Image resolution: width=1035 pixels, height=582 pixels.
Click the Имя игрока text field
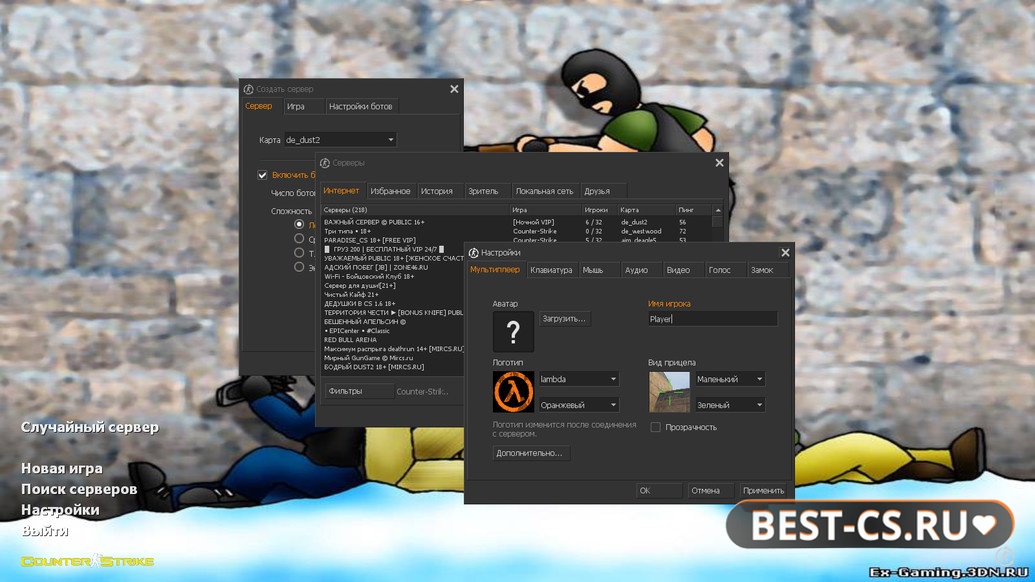[712, 319]
